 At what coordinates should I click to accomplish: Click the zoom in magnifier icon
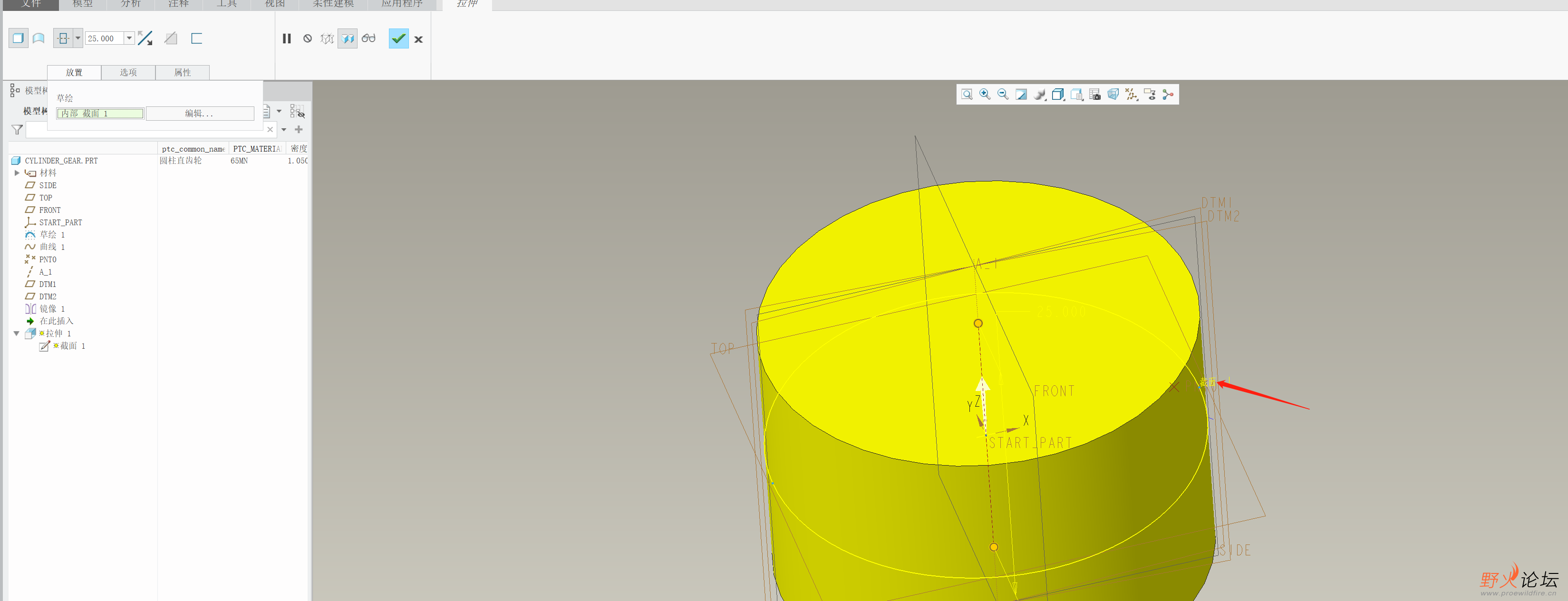[985, 94]
